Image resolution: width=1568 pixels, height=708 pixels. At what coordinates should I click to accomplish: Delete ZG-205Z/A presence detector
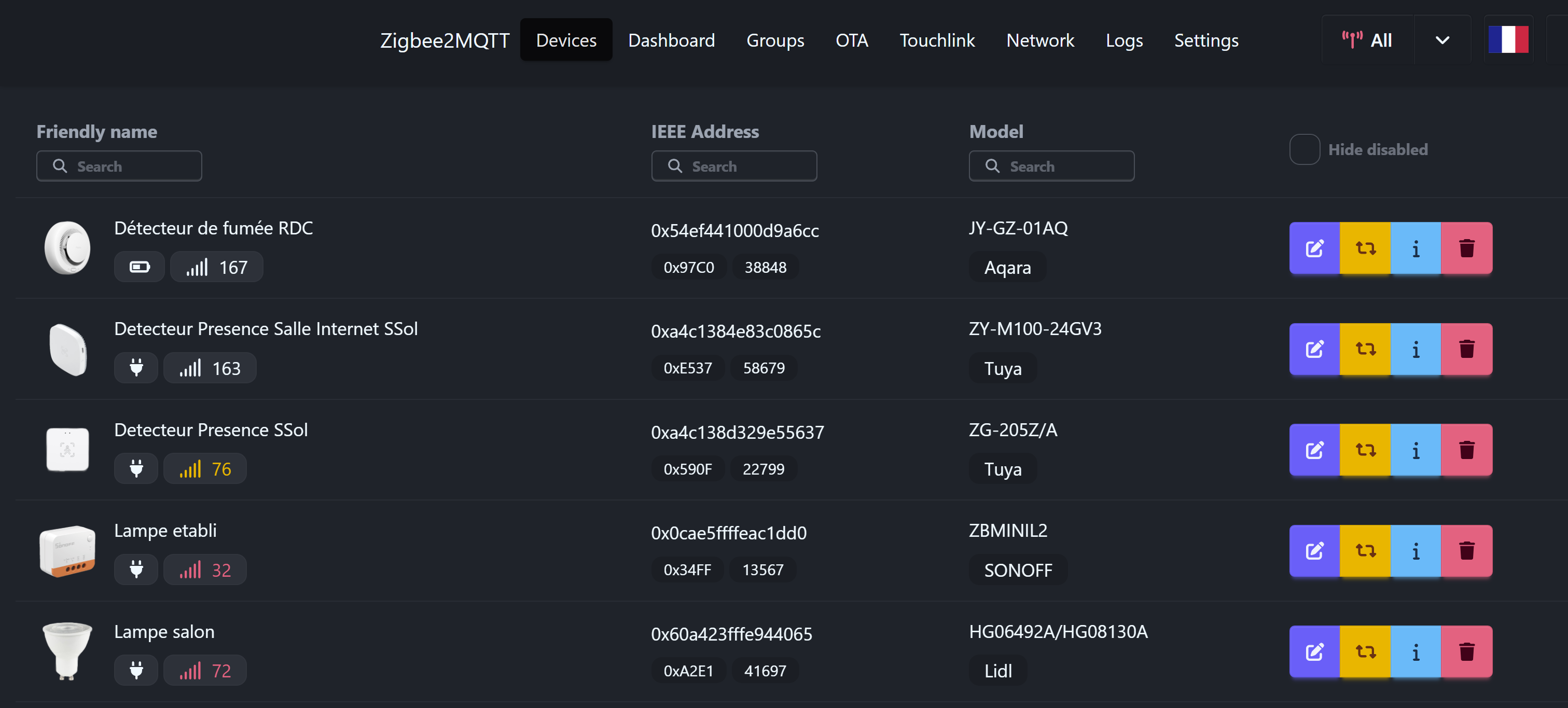tap(1466, 450)
